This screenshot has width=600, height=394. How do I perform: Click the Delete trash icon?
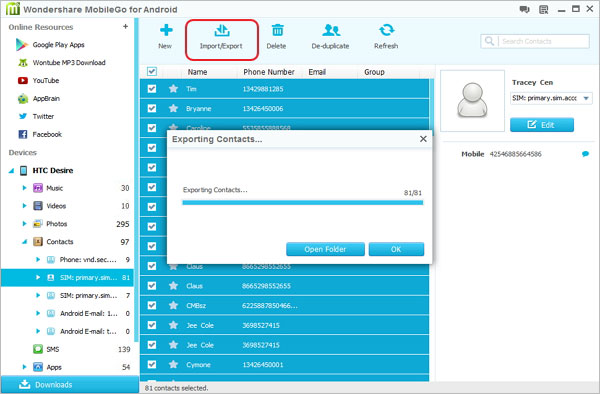point(277,30)
